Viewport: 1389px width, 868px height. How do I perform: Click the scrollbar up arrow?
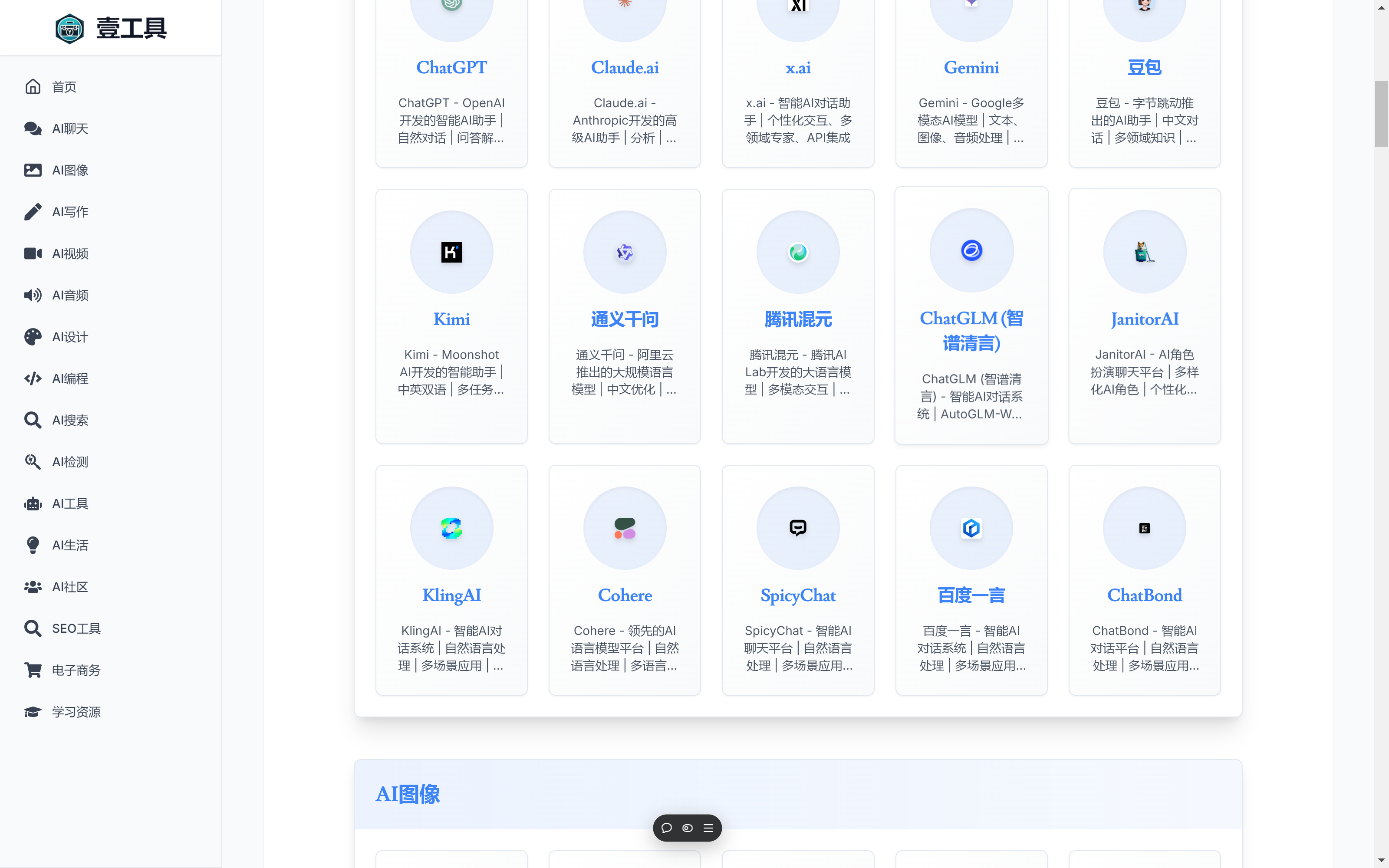click(1382, 7)
